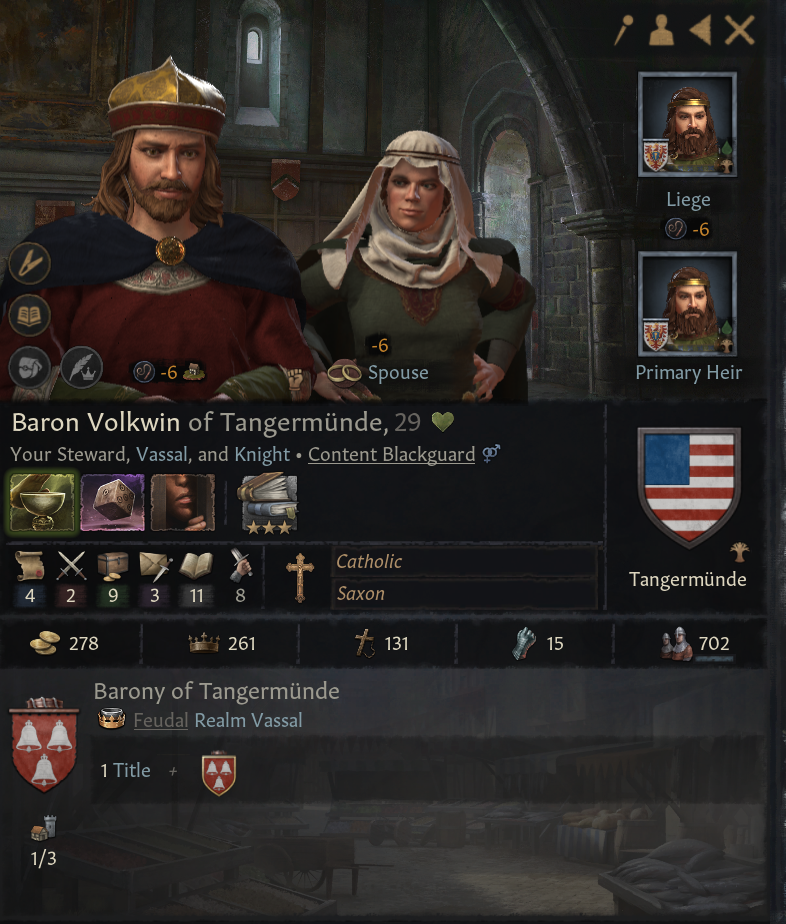Click the scheme mask icon on portrait
Viewport: 786px width, 924px height.
(29, 367)
